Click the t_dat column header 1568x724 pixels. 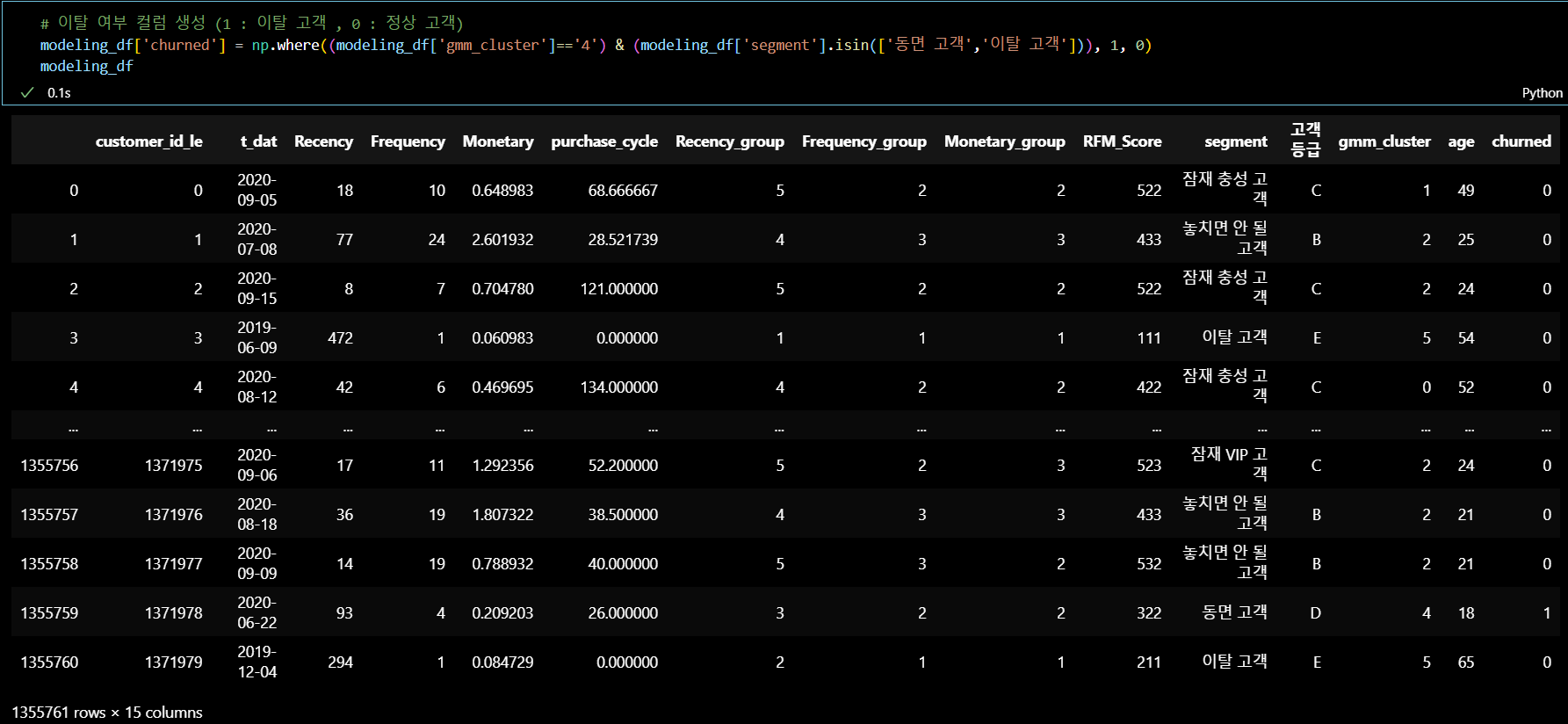click(x=258, y=141)
